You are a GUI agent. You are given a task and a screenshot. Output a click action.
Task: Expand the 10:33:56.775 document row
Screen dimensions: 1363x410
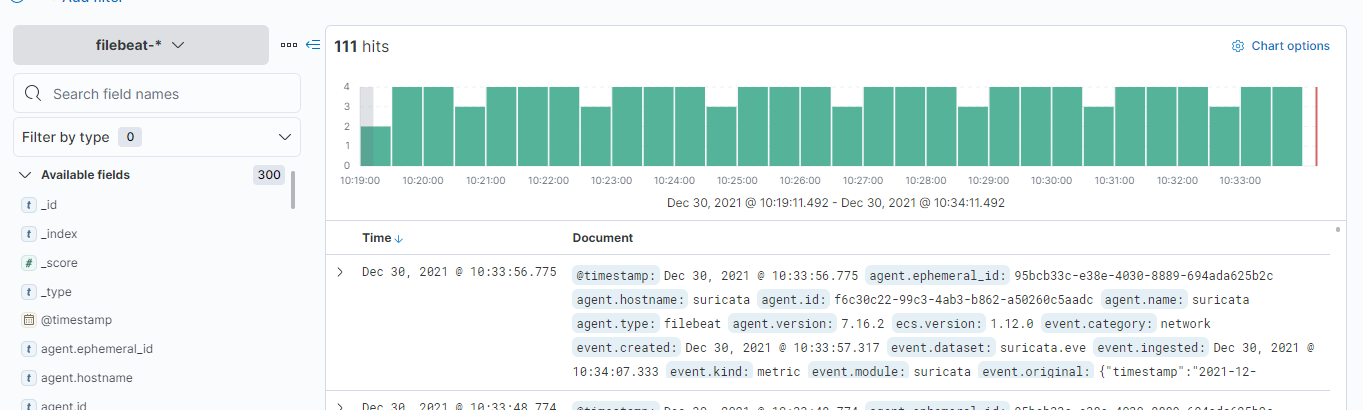pyautogui.click(x=340, y=272)
